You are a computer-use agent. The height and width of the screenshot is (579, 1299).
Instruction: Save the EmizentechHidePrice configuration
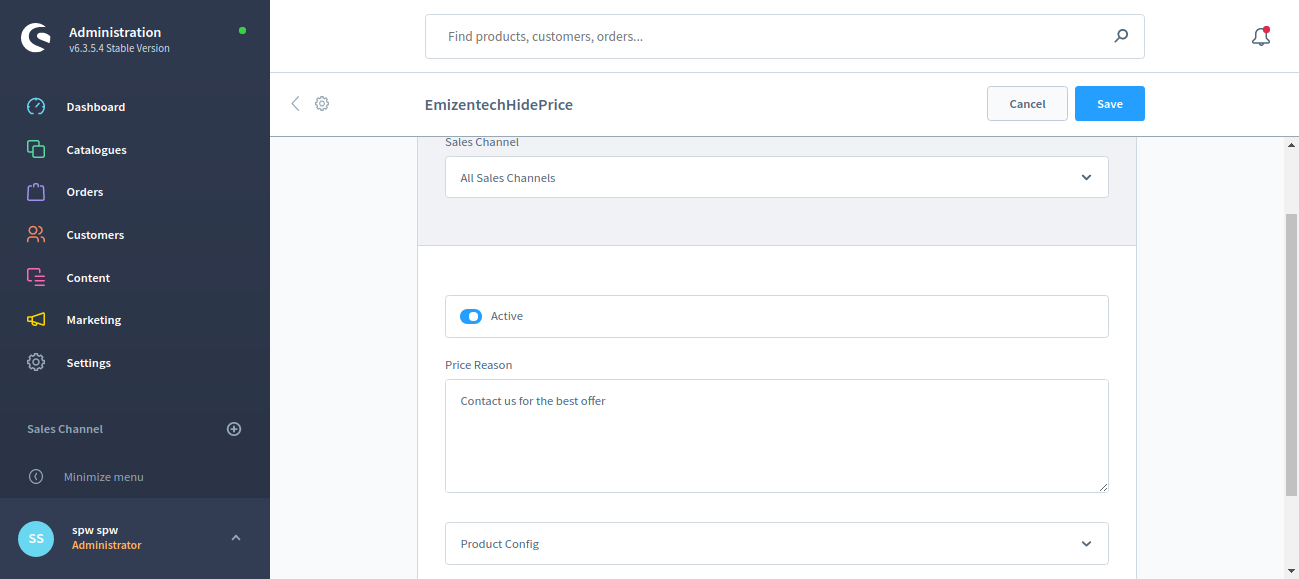click(1109, 103)
